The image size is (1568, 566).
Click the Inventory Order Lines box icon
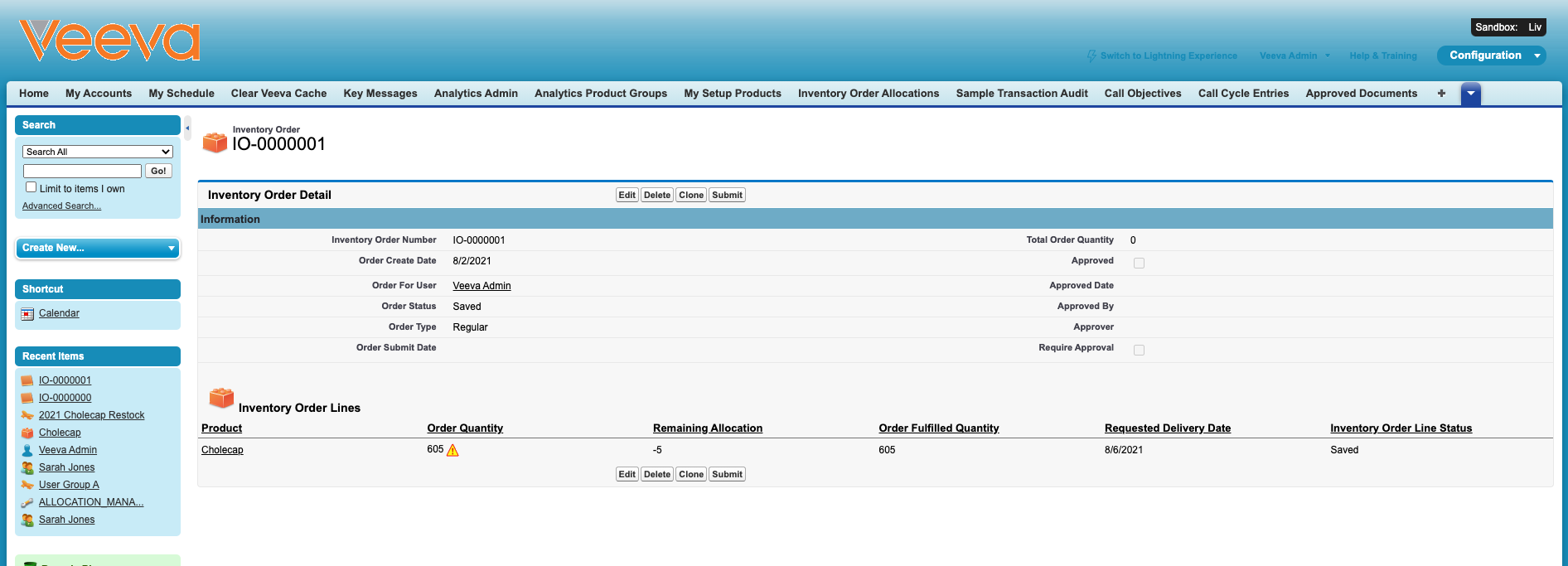coord(221,398)
